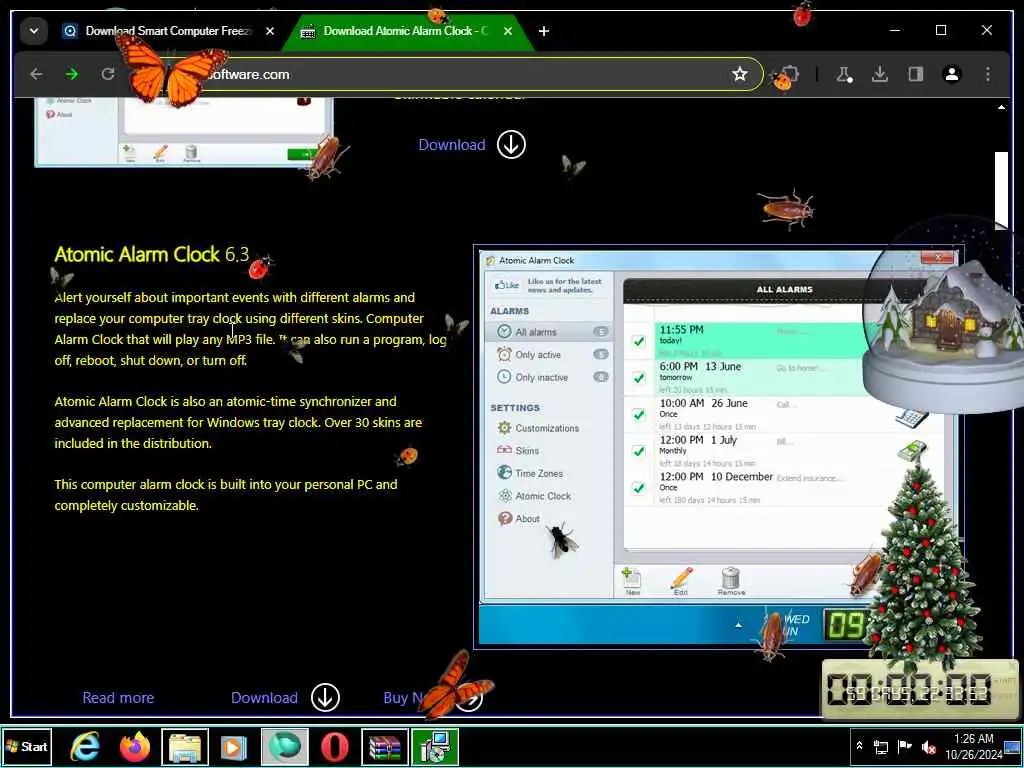Launch Firefox from taskbar

tap(135, 746)
